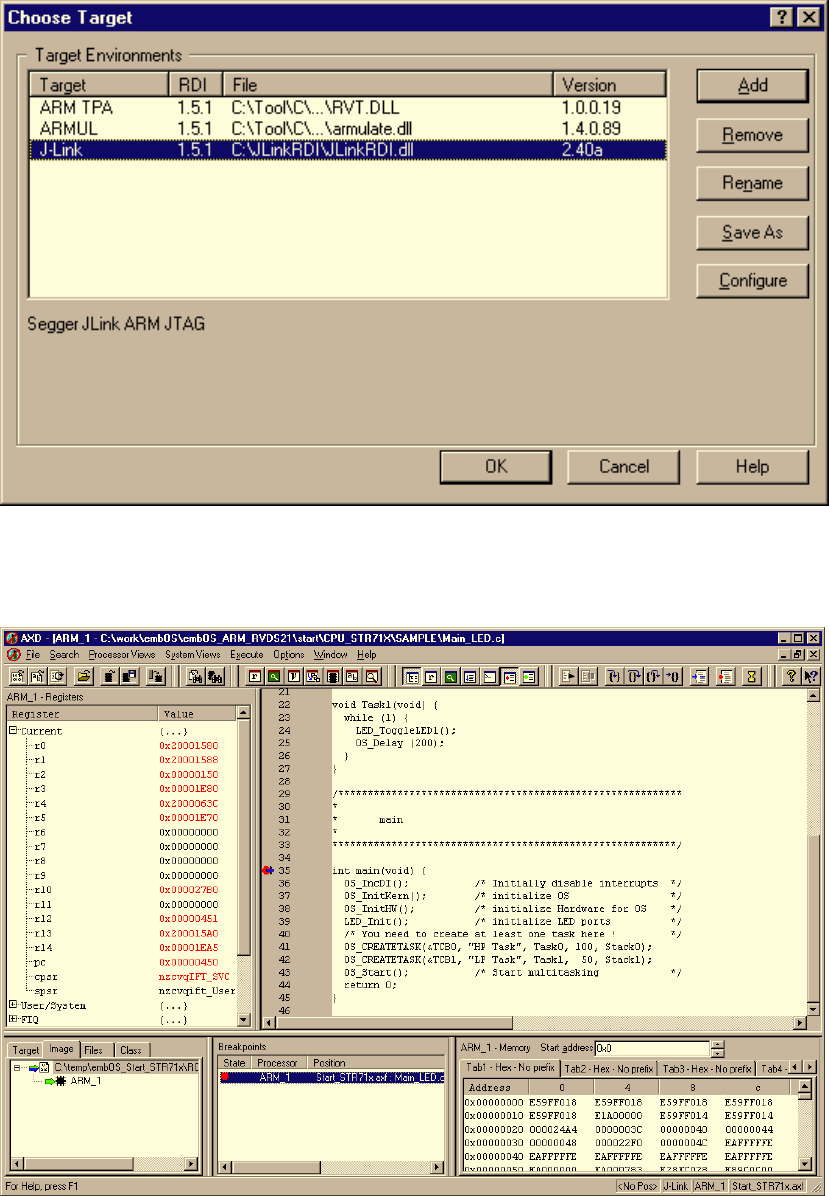This screenshot has height=1196, width=829.
Task: Click the Save As button
Action: click(752, 232)
